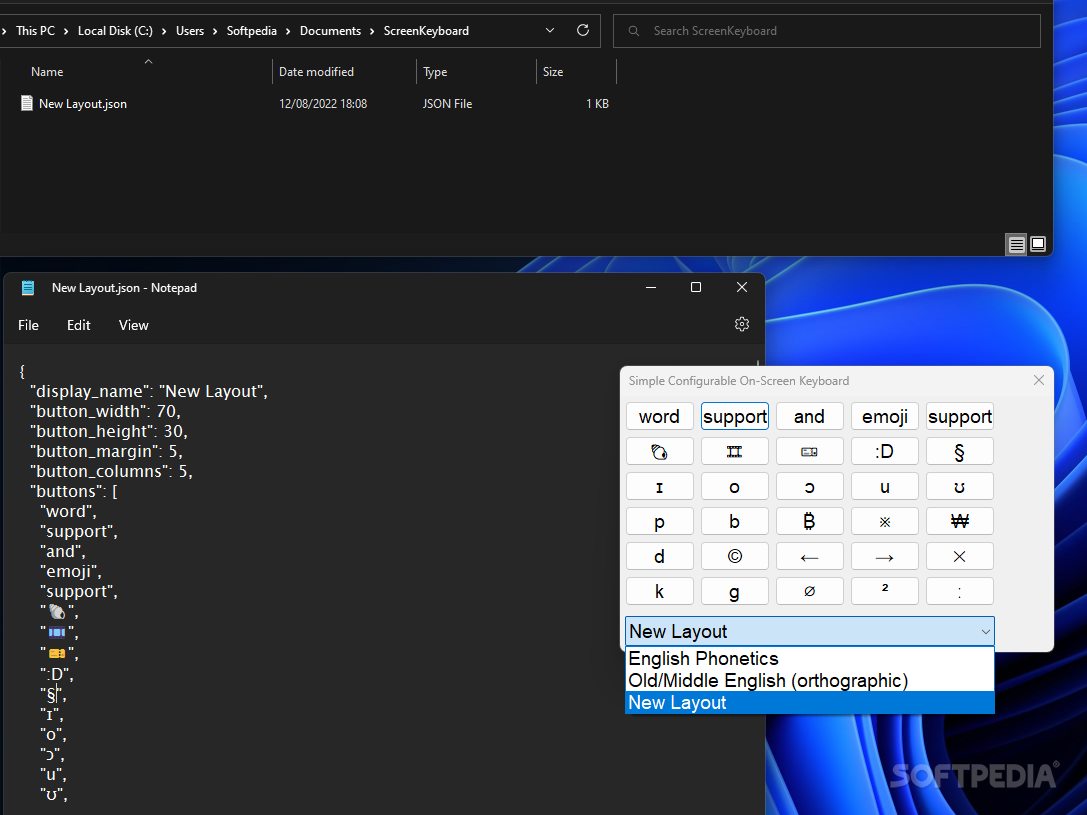Click the open o ɔ key

point(809,487)
